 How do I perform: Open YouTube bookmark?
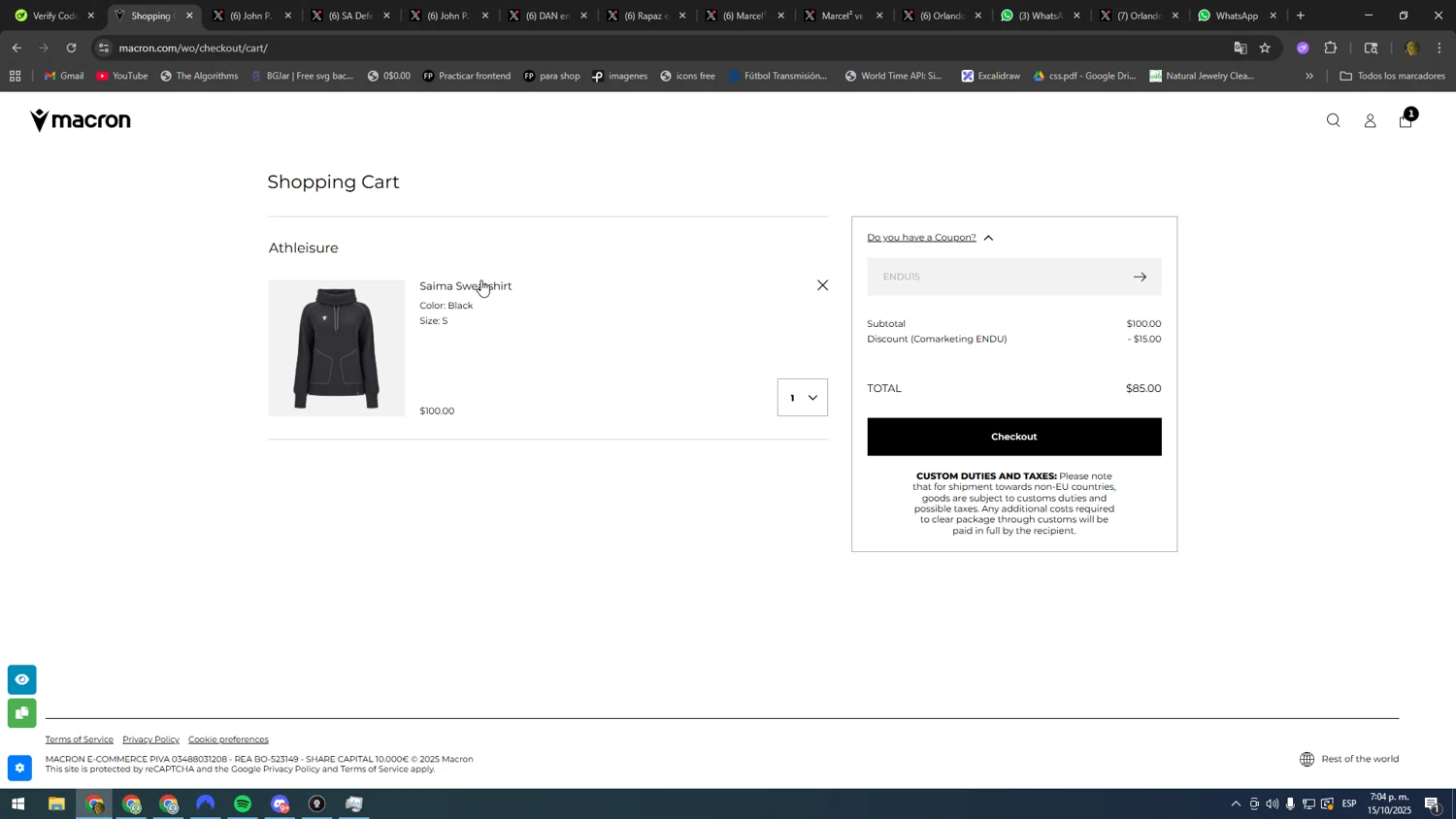click(122, 76)
